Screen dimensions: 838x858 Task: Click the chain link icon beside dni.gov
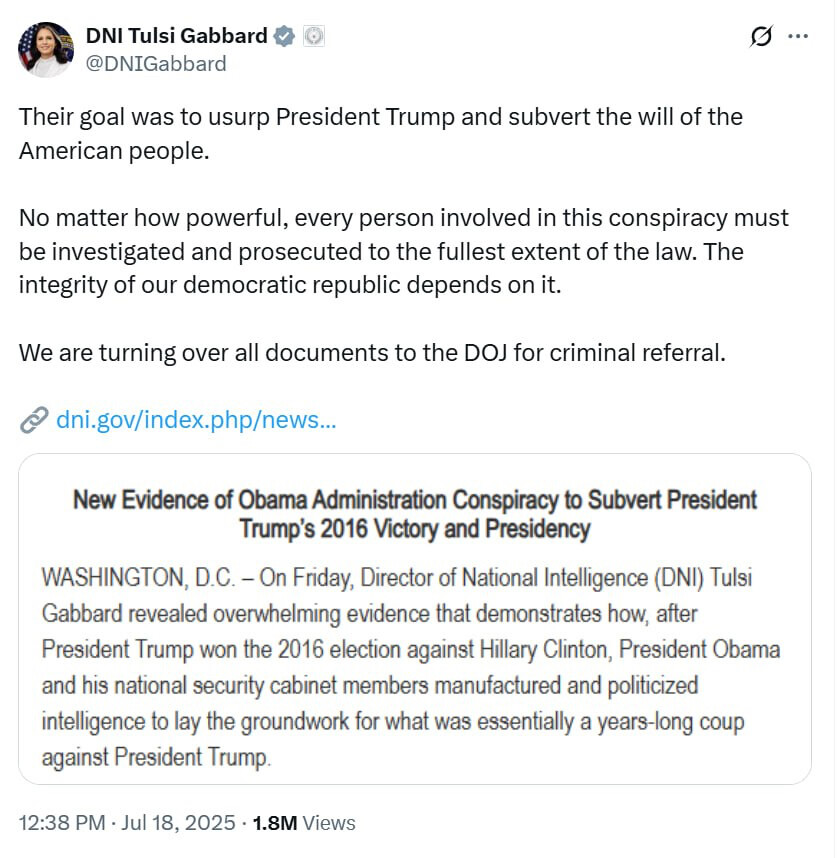pyautogui.click(x=34, y=419)
